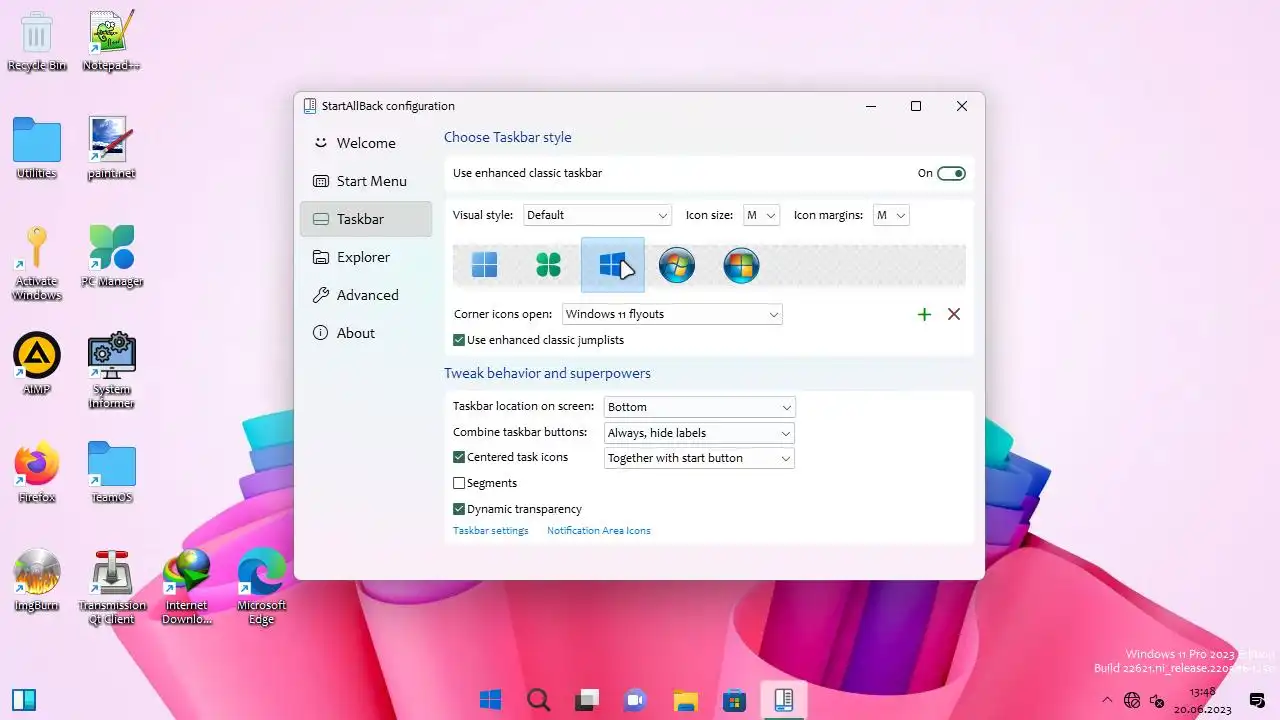Uncheck Use enhanced classic jumplists
The width and height of the screenshot is (1280, 720).
[x=459, y=340]
